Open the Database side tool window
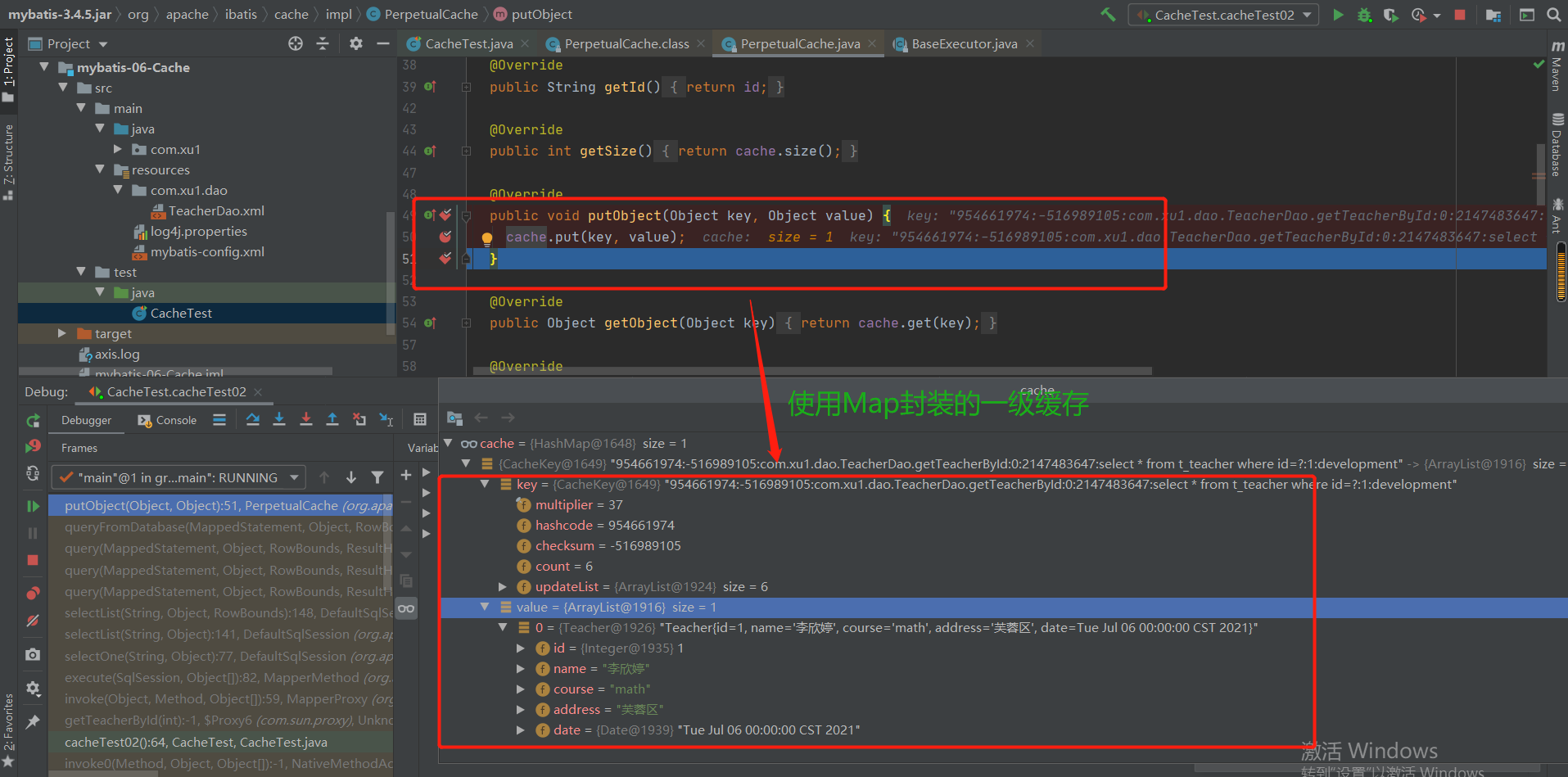The image size is (1568, 777). coord(1557,146)
